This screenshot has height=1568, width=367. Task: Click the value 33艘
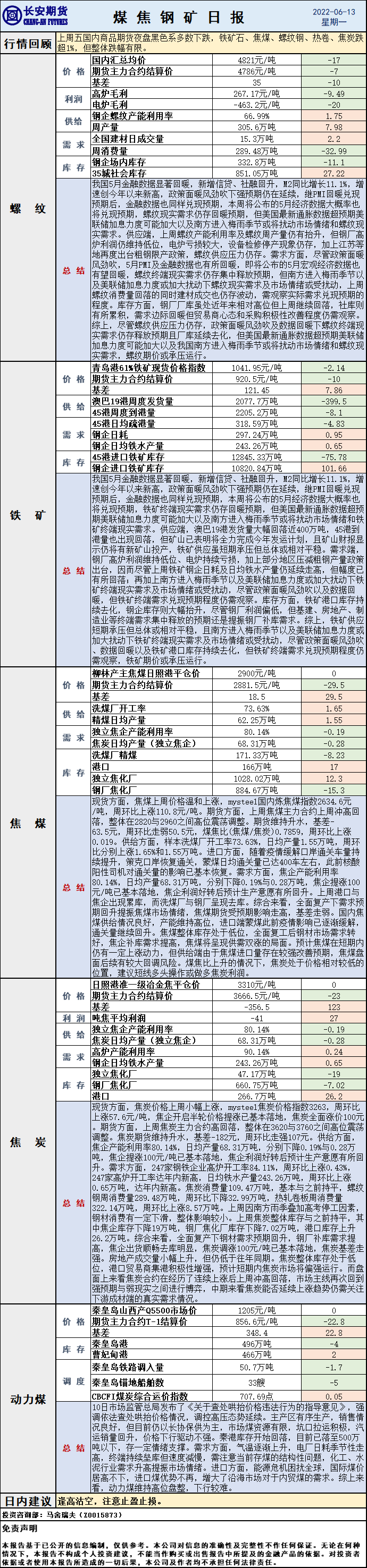[257, 1381]
